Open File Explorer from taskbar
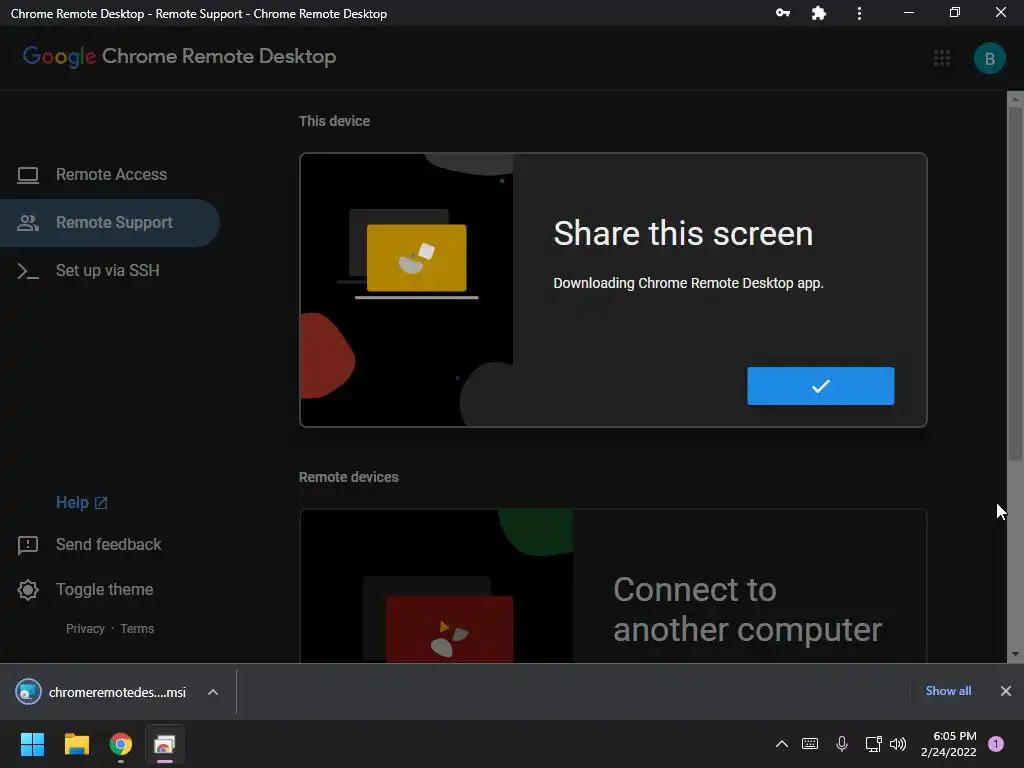The height and width of the screenshot is (768, 1024). point(76,744)
